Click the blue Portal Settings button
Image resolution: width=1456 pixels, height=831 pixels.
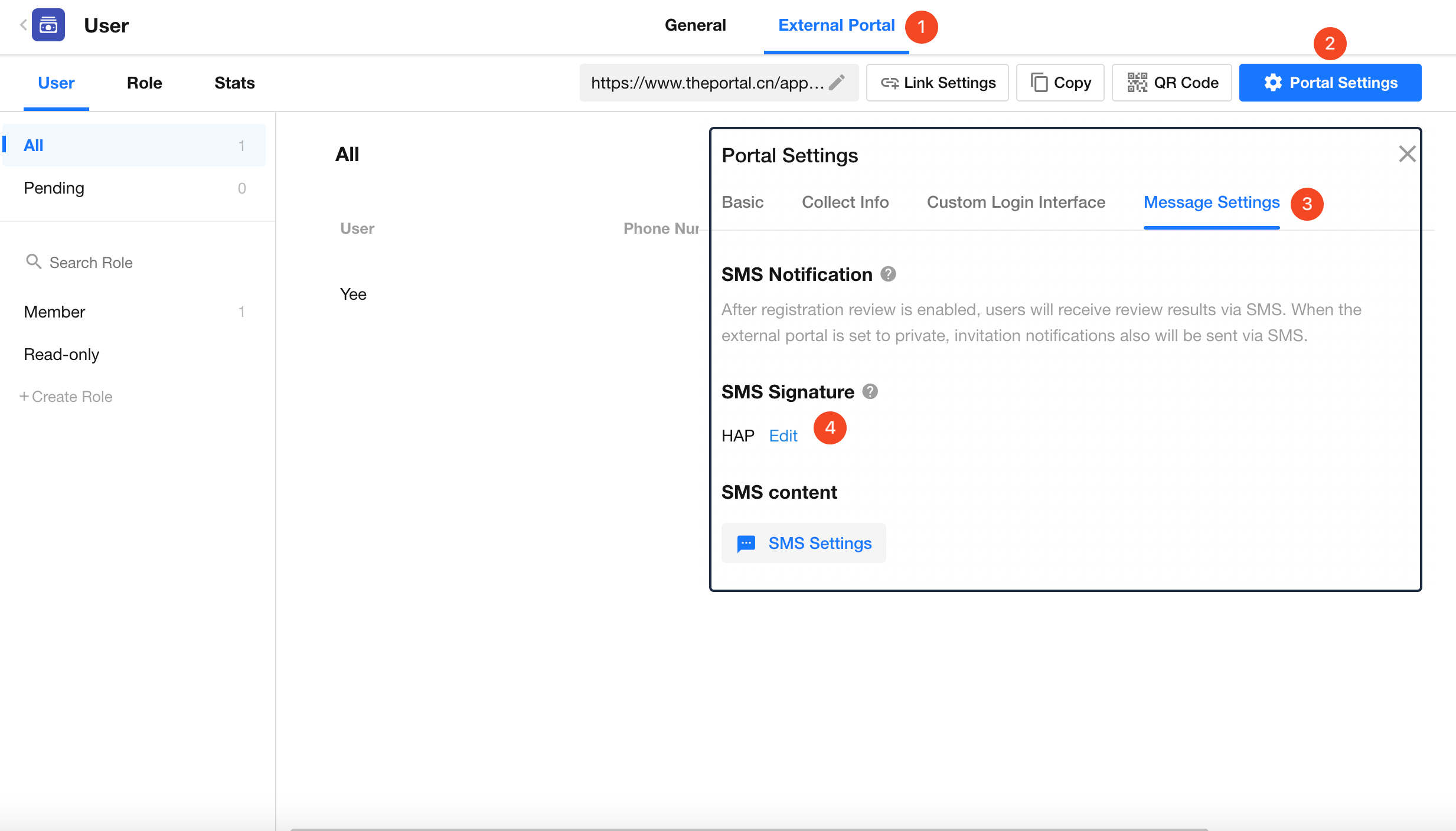pyautogui.click(x=1330, y=83)
